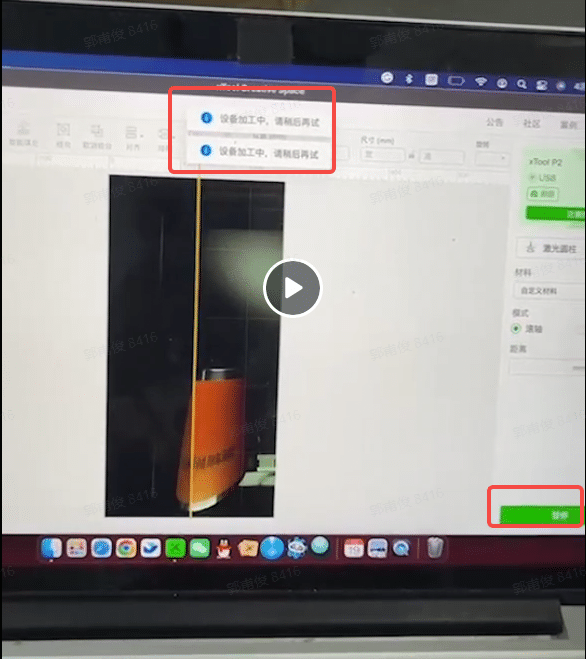This screenshot has height=659, width=586.
Task: Open the dropdown right of size fields
Action: (491, 158)
